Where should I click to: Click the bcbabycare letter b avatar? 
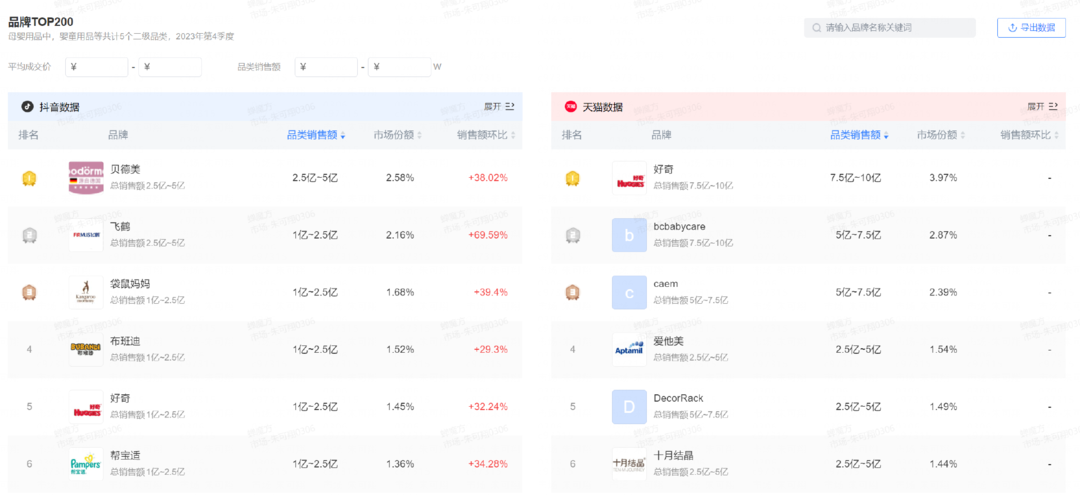click(629, 235)
